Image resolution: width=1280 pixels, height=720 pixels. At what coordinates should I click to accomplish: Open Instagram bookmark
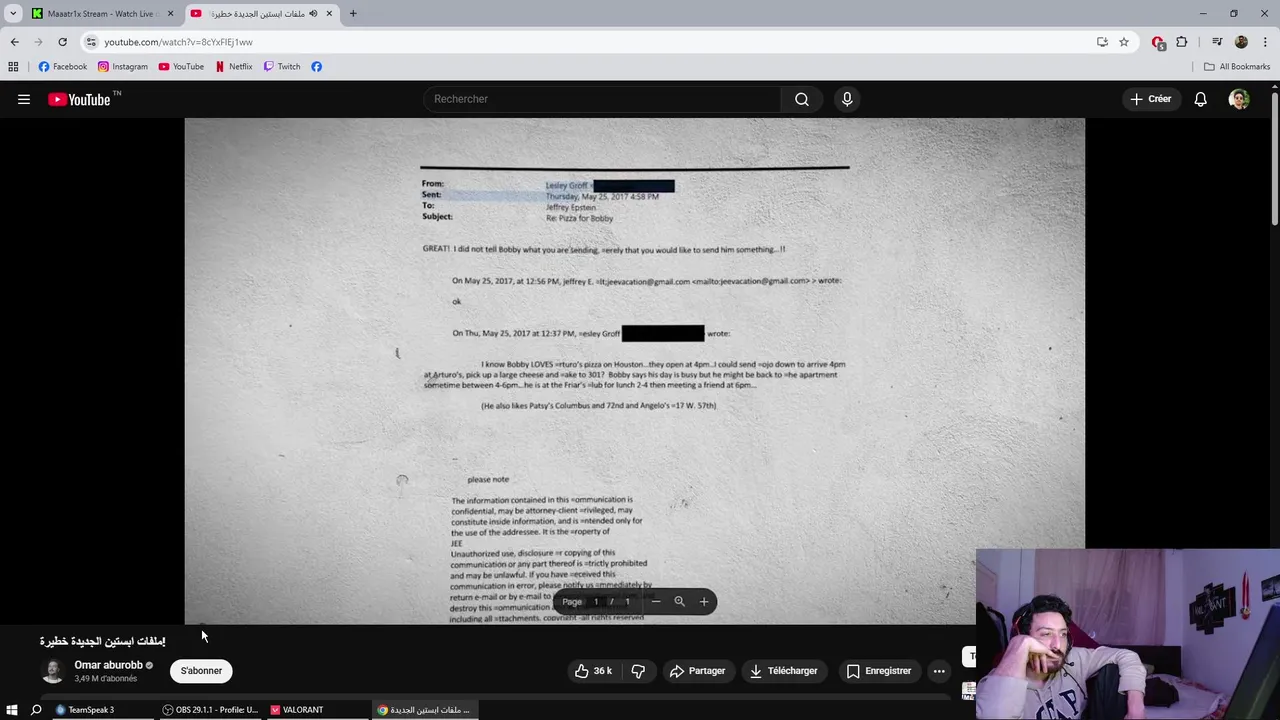[122, 67]
